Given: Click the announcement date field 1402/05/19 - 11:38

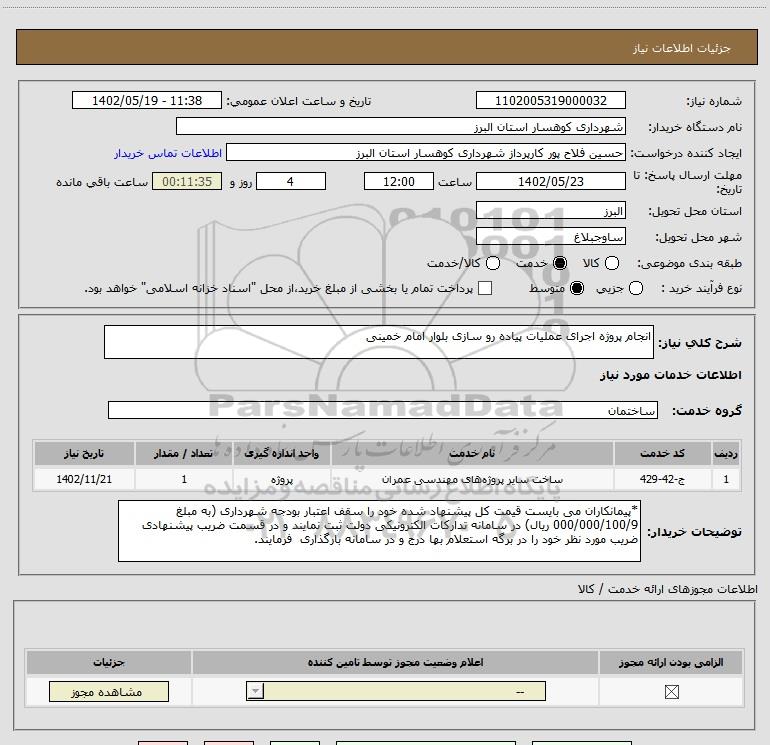Looking at the screenshot, I should tap(147, 100).
